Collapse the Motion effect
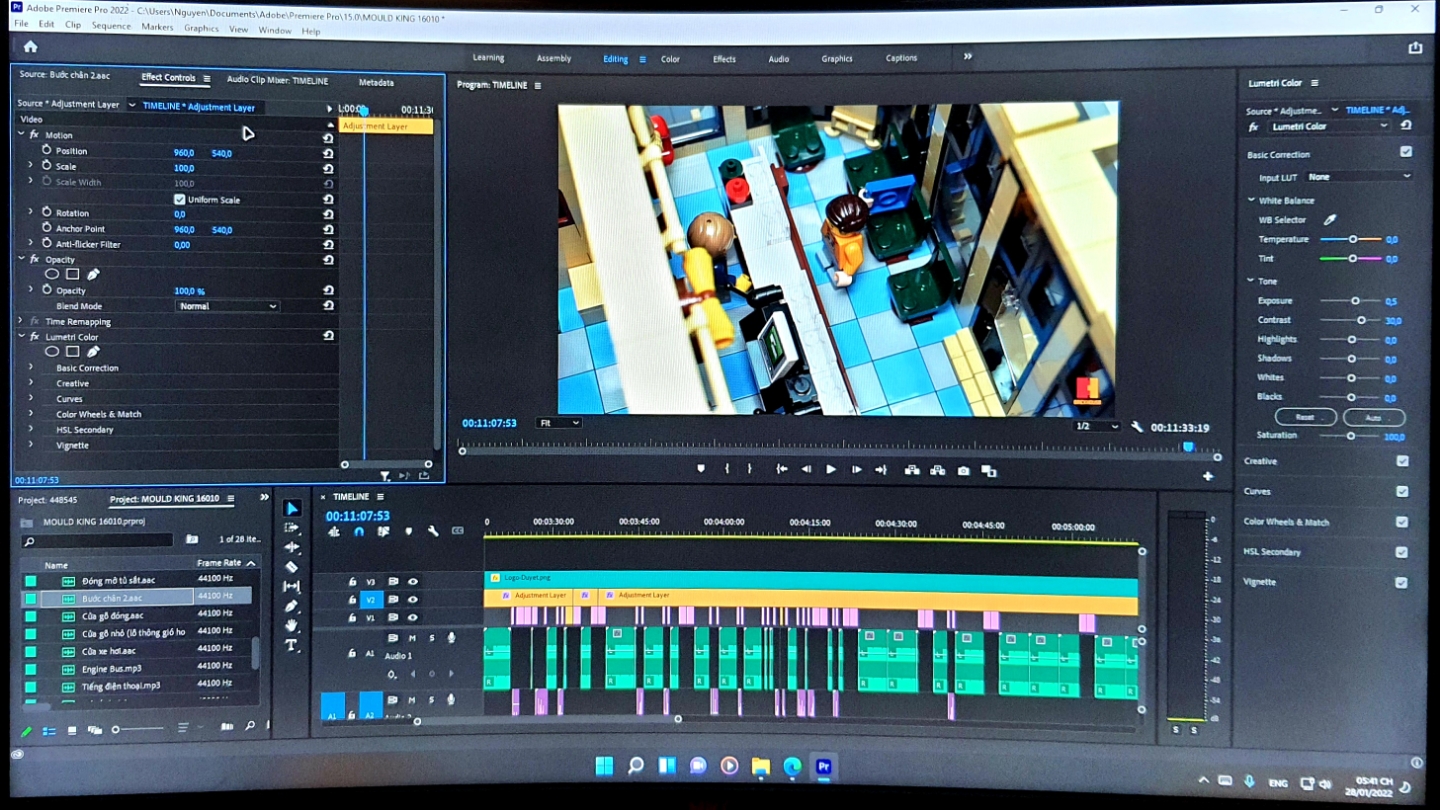Viewport: 1440px width, 810px height. [21, 135]
